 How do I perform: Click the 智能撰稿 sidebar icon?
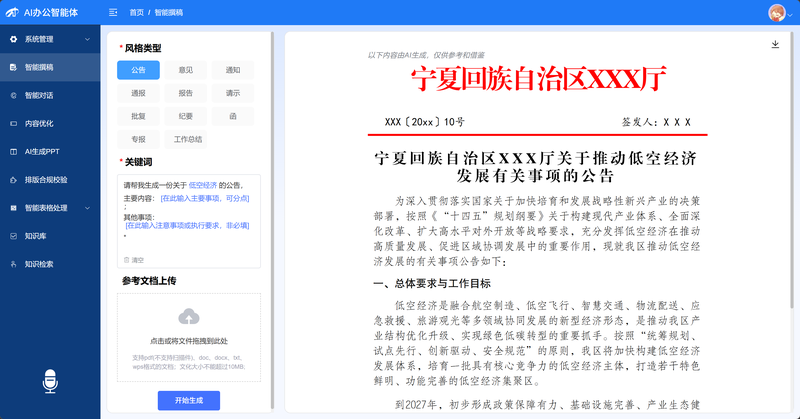pos(13,67)
